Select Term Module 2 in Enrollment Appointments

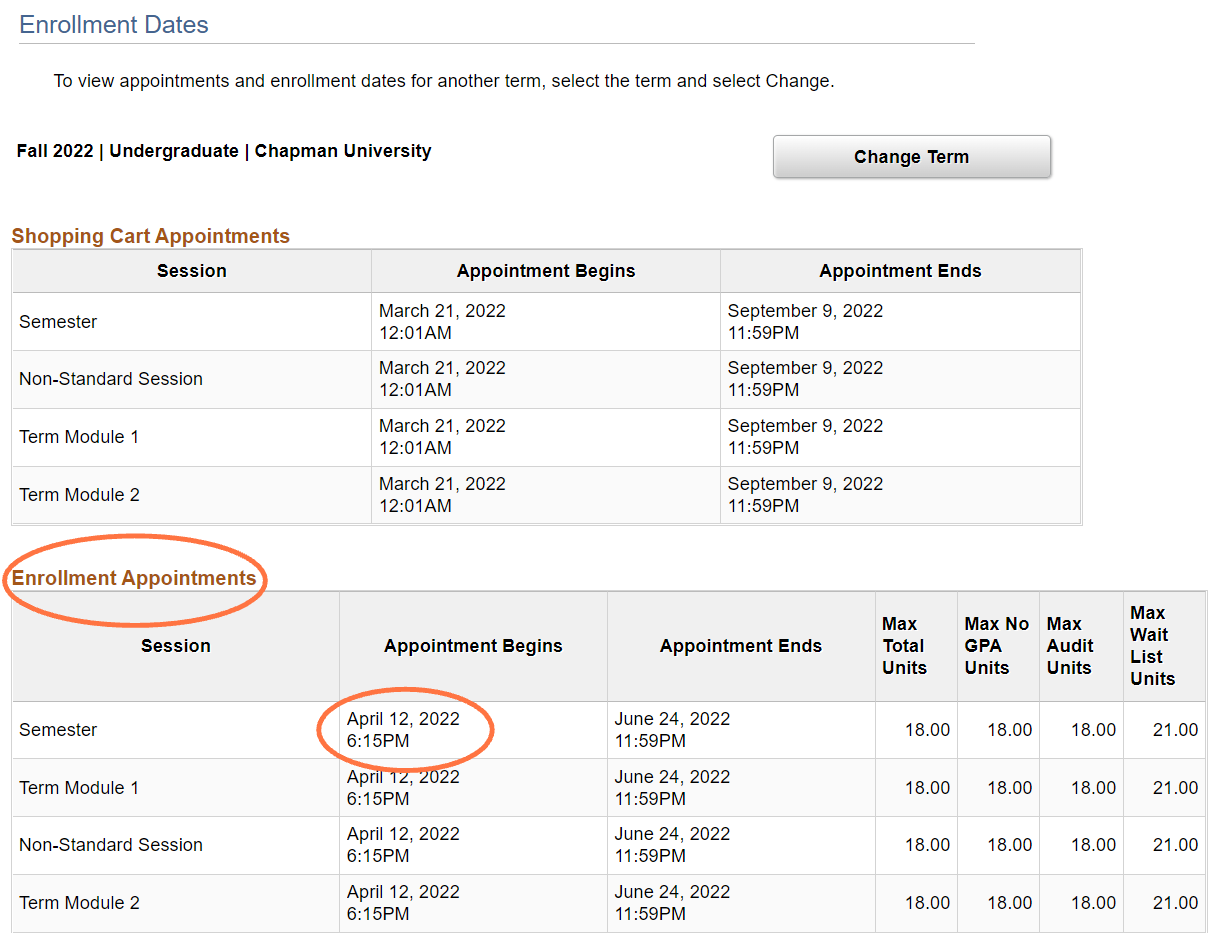79,903
